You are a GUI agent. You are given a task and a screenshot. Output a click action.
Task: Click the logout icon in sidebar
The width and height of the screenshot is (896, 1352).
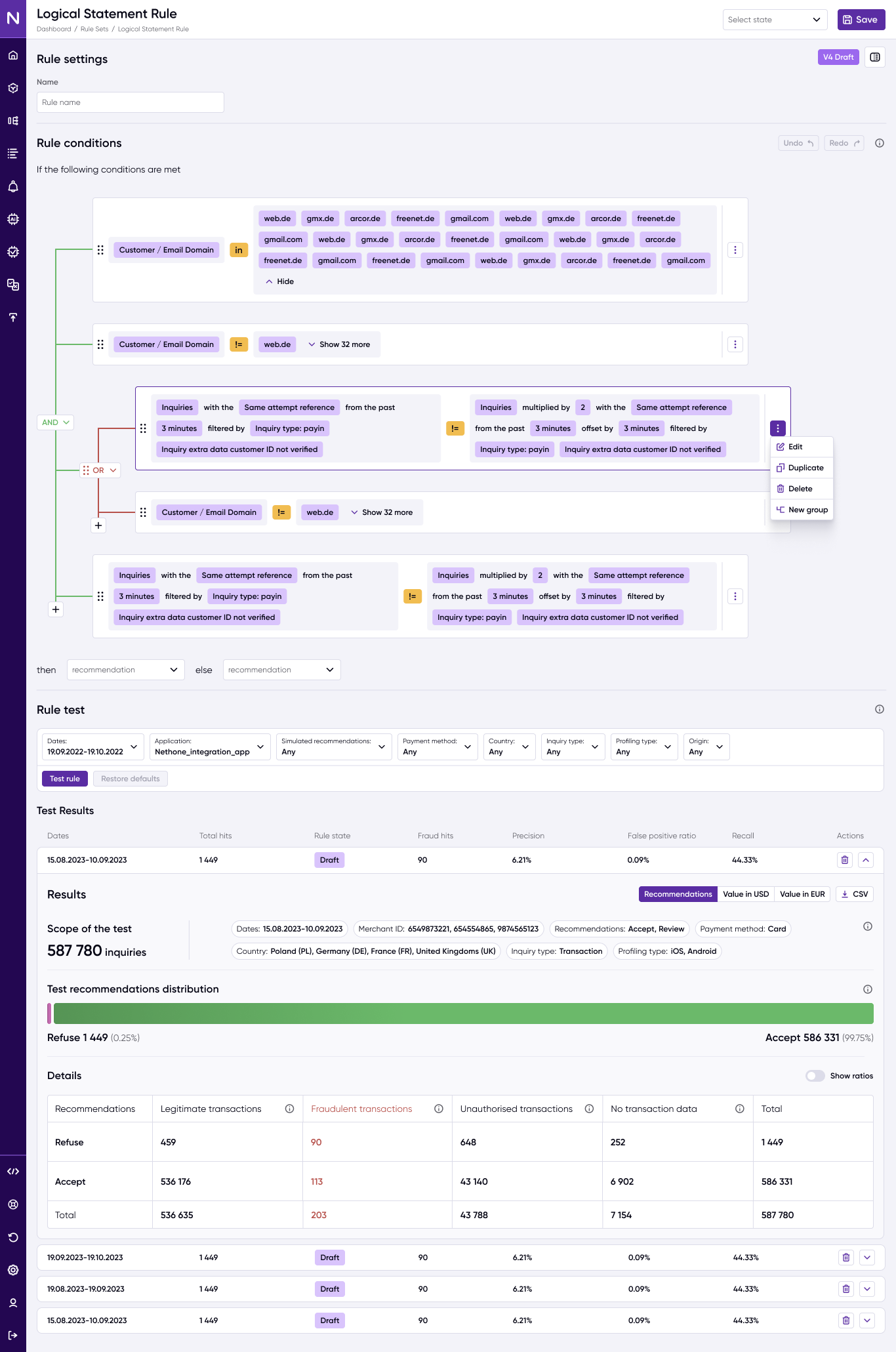coord(13,1335)
